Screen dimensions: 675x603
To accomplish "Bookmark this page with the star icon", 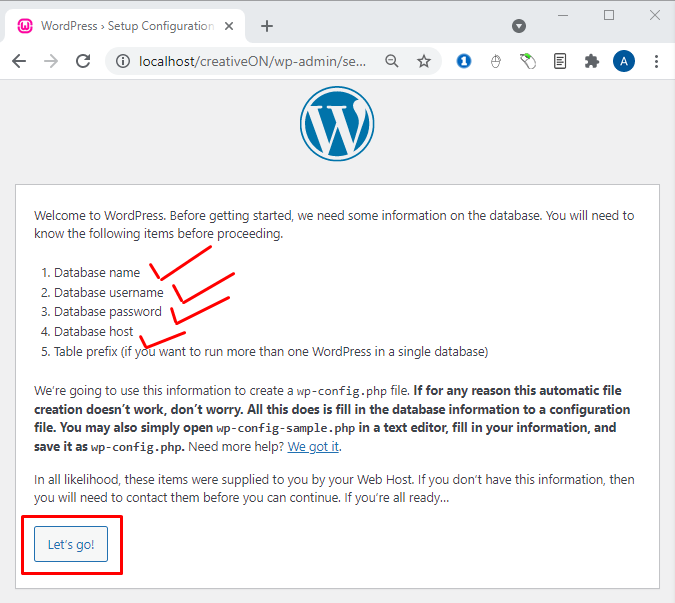I will coord(424,61).
